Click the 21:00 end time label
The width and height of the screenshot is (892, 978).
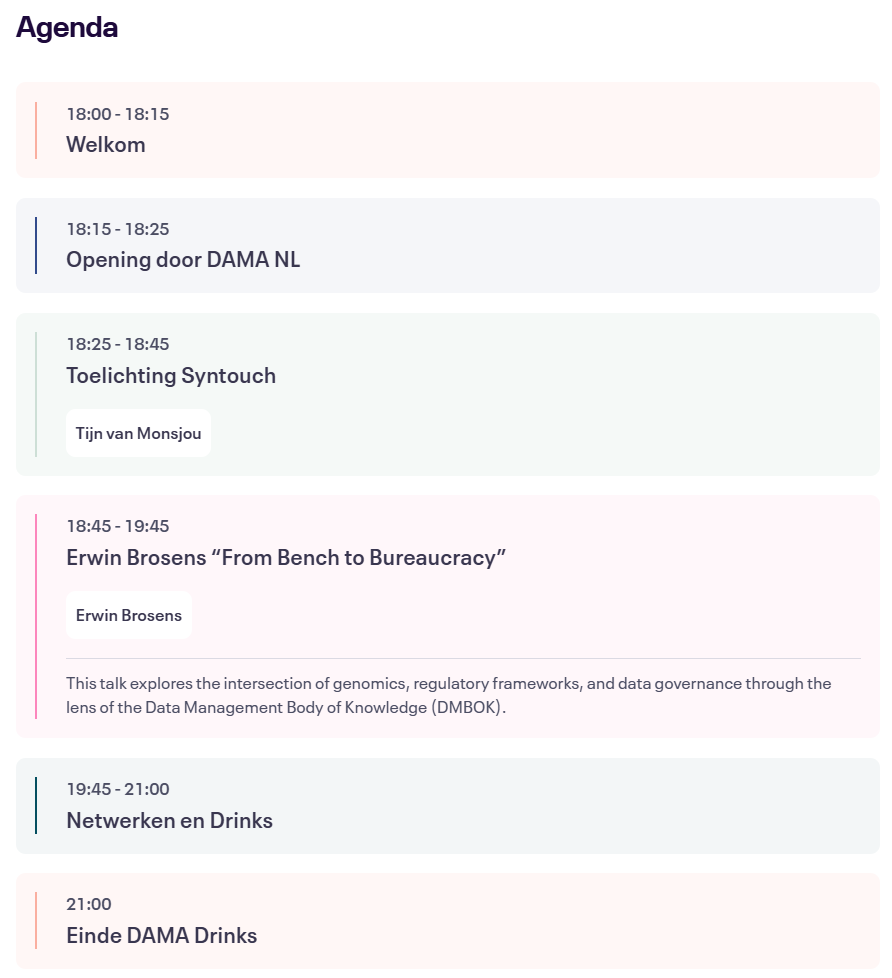pos(89,904)
